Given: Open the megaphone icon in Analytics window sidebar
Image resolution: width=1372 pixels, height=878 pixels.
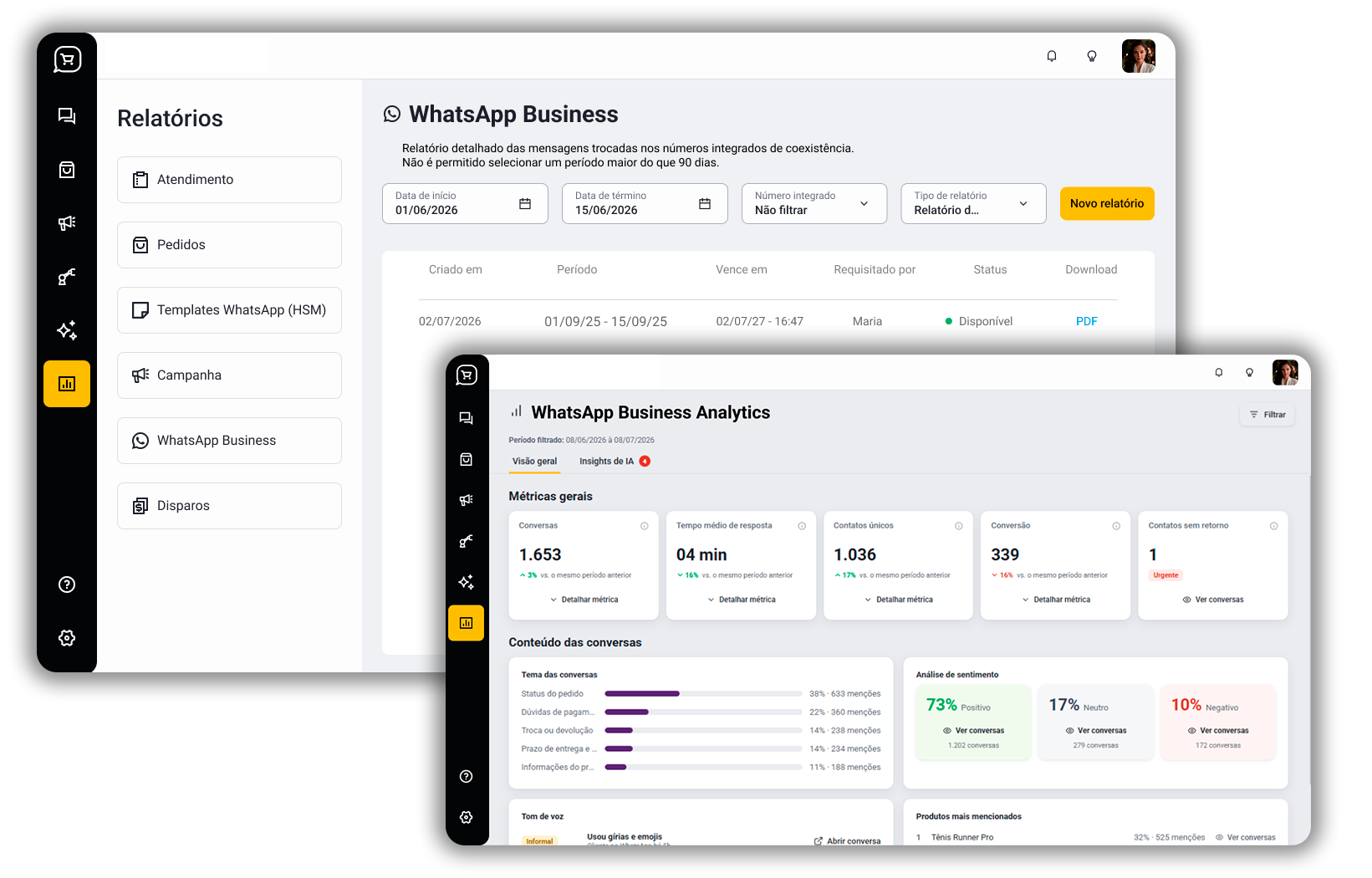Looking at the screenshot, I should (x=467, y=500).
